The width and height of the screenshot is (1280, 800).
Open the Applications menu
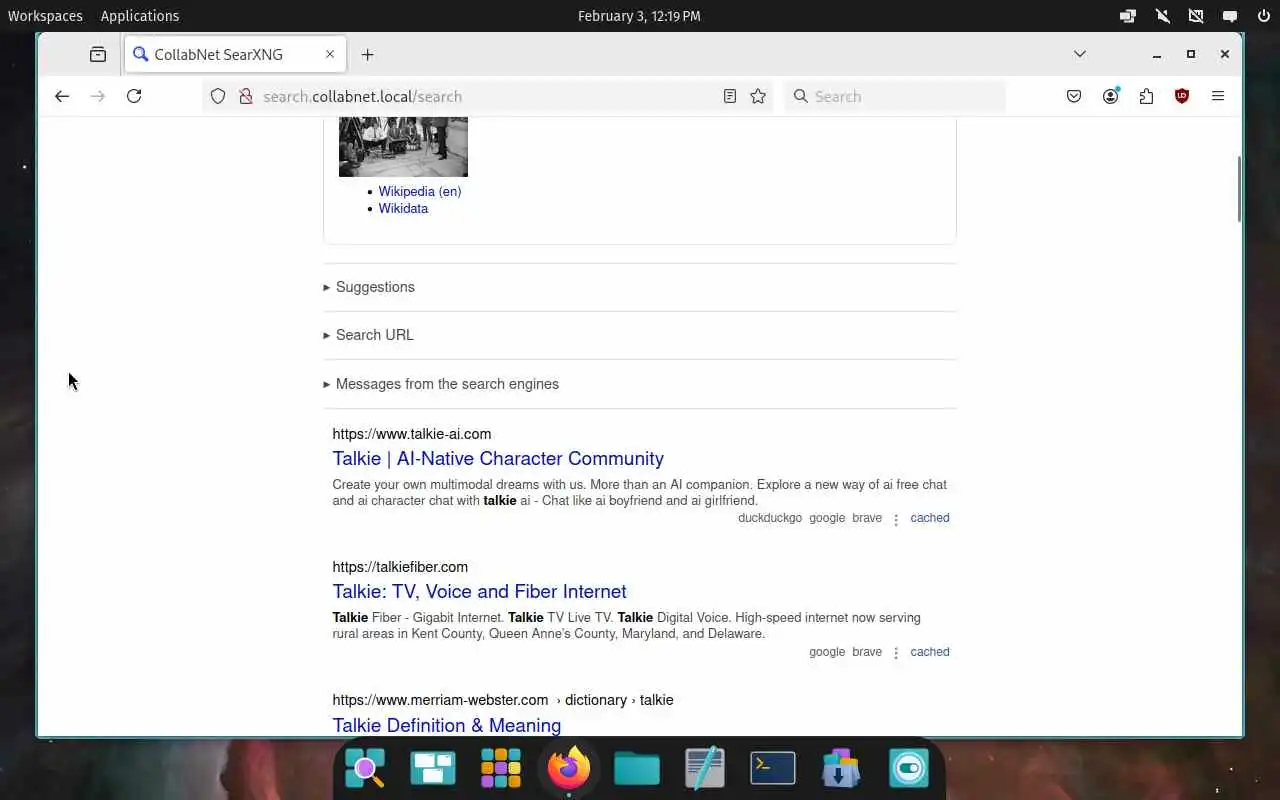click(x=140, y=16)
